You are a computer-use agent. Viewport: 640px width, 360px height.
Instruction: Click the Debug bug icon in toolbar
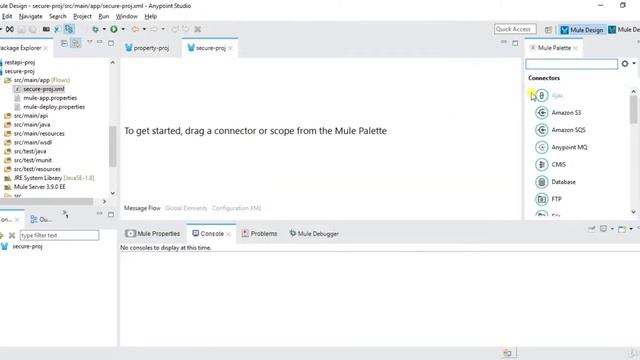[x=95, y=29]
